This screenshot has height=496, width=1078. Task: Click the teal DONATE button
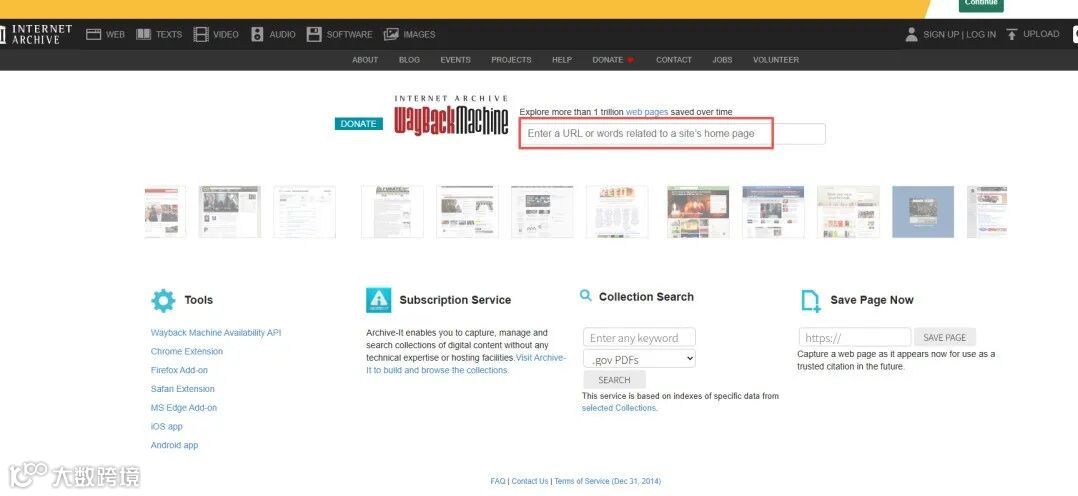point(359,124)
